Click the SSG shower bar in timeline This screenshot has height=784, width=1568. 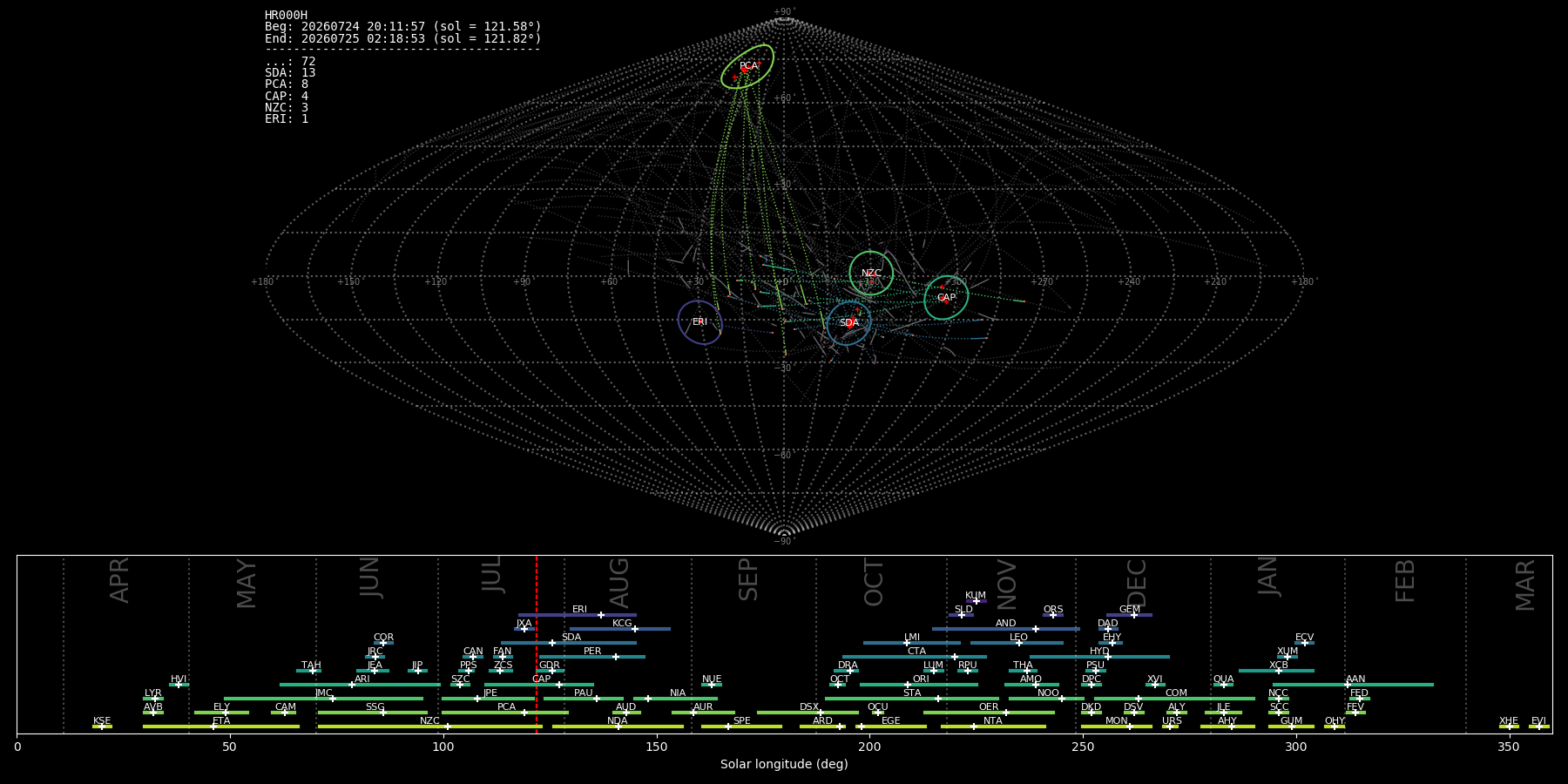coord(373,713)
